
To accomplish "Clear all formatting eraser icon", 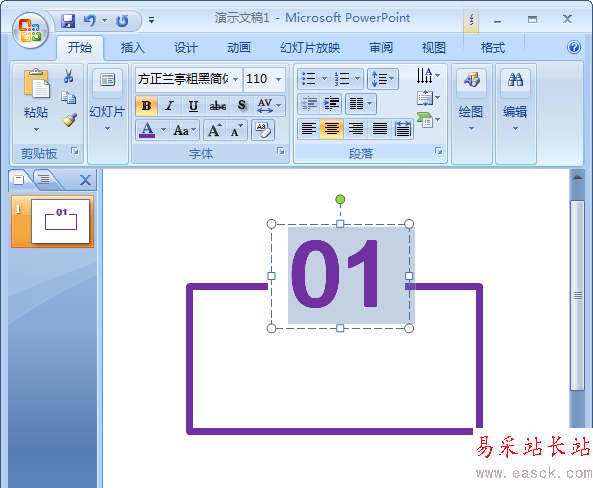I will click(x=263, y=130).
